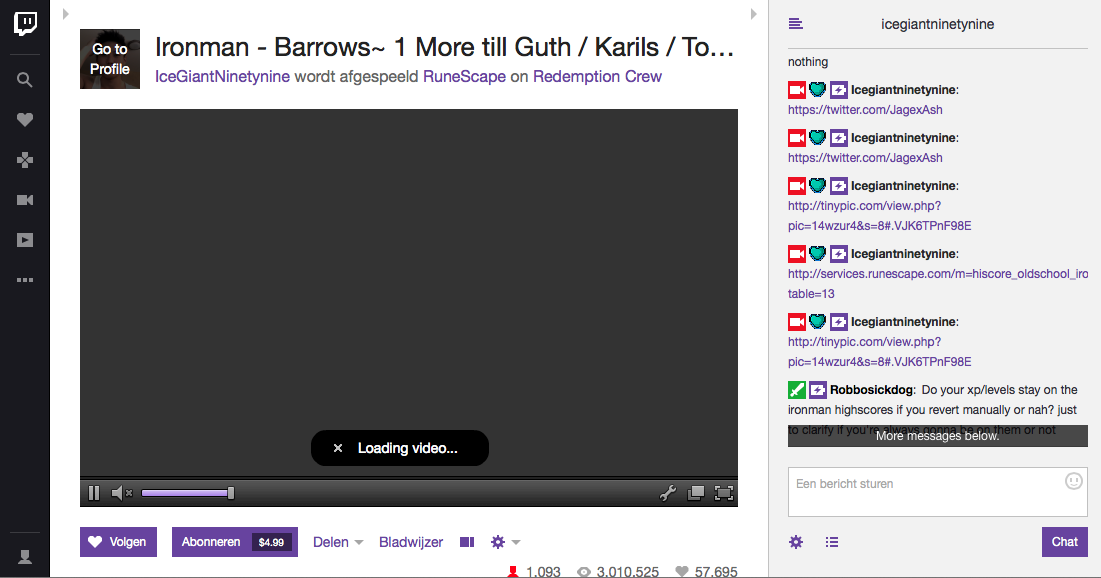This screenshot has height=578, width=1101.
Task: Unmute the player speaker icon
Action: point(121,493)
